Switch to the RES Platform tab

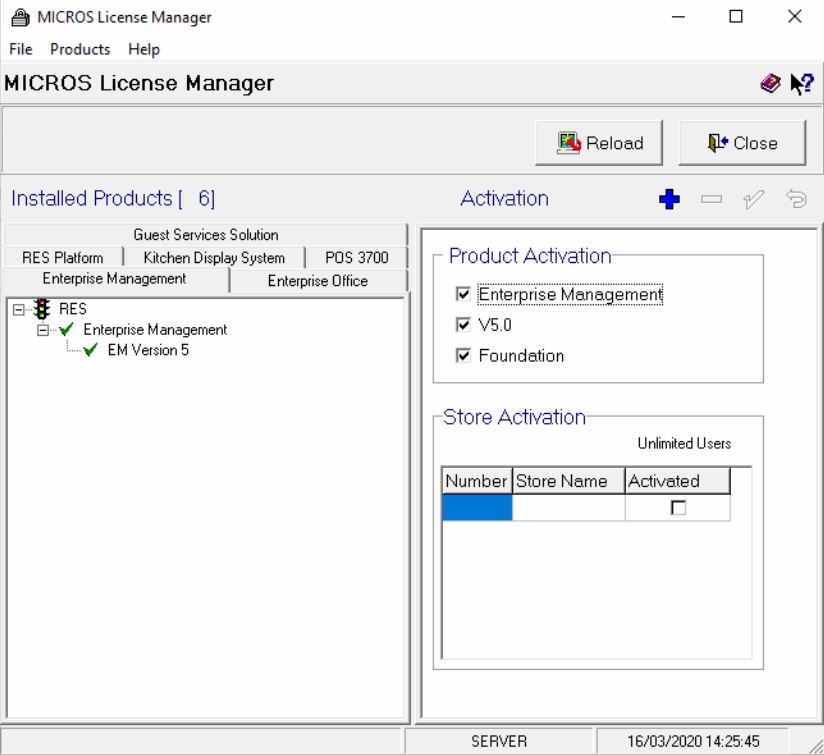(x=63, y=257)
